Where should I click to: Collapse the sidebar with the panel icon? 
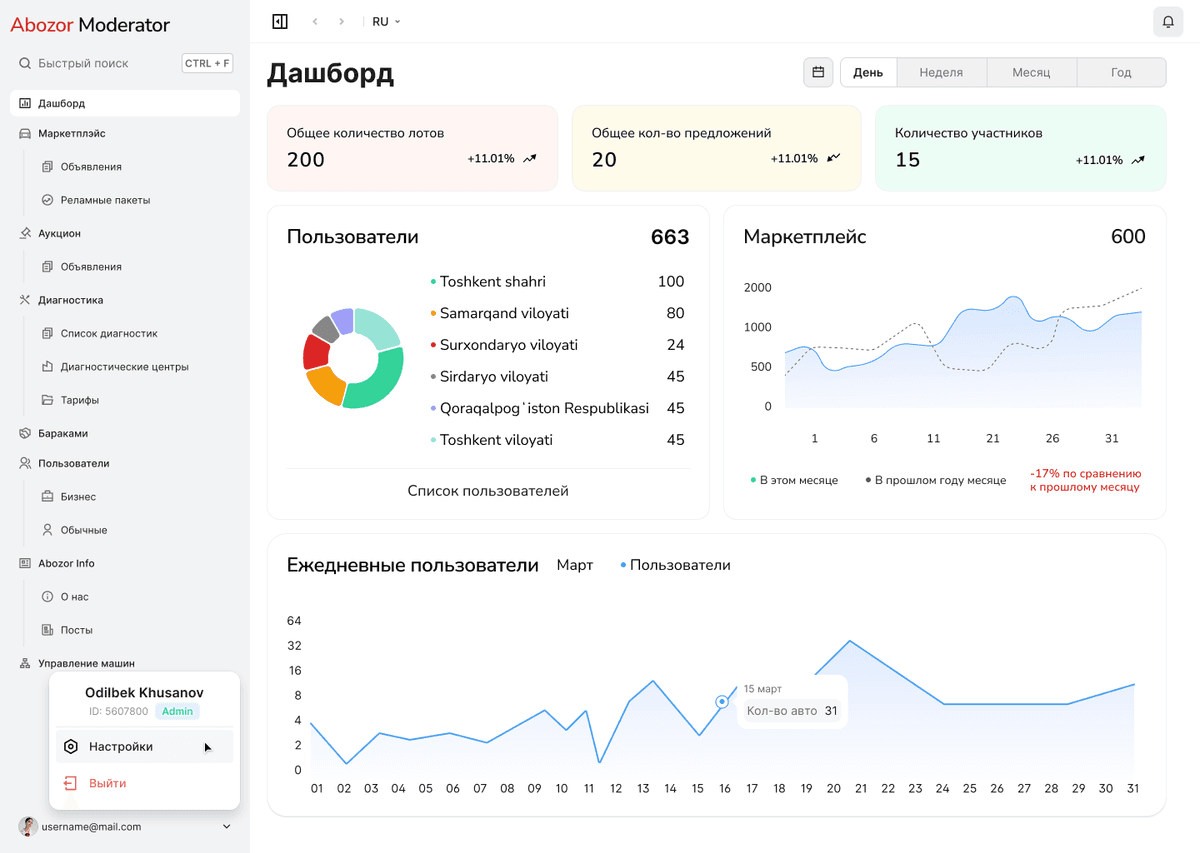(280, 21)
